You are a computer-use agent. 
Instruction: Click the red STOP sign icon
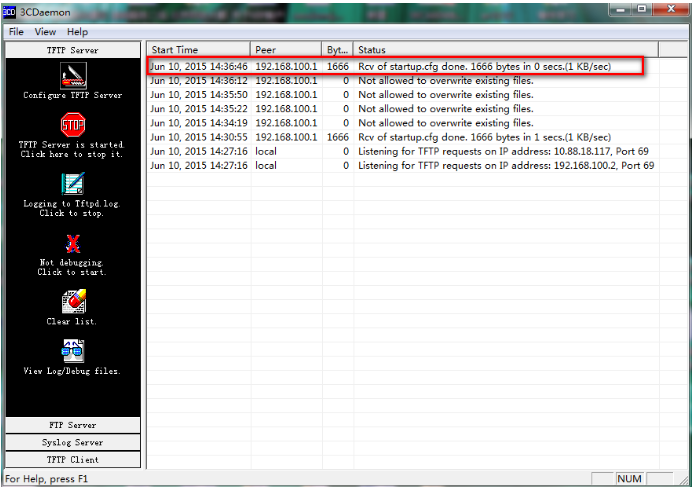pyautogui.click(x=73, y=125)
